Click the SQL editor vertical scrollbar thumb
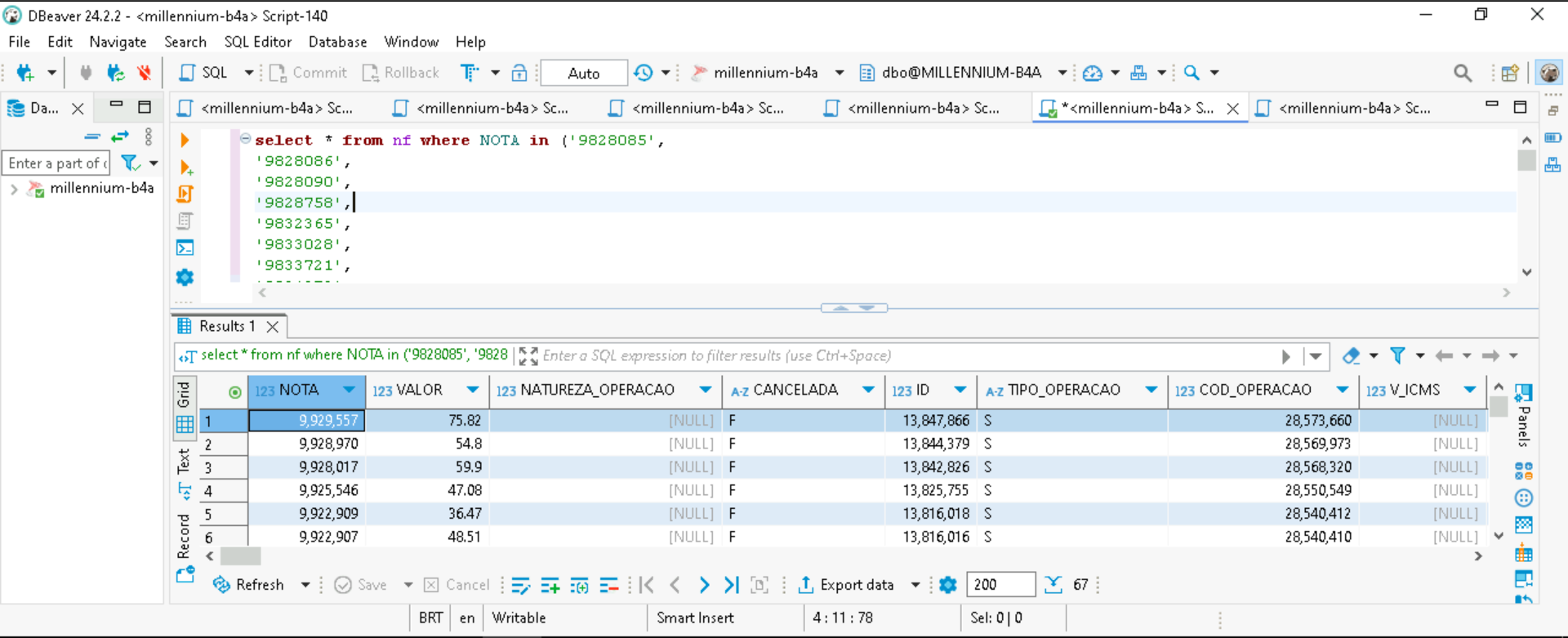Screen dimensions: 1568x638 1526,160
